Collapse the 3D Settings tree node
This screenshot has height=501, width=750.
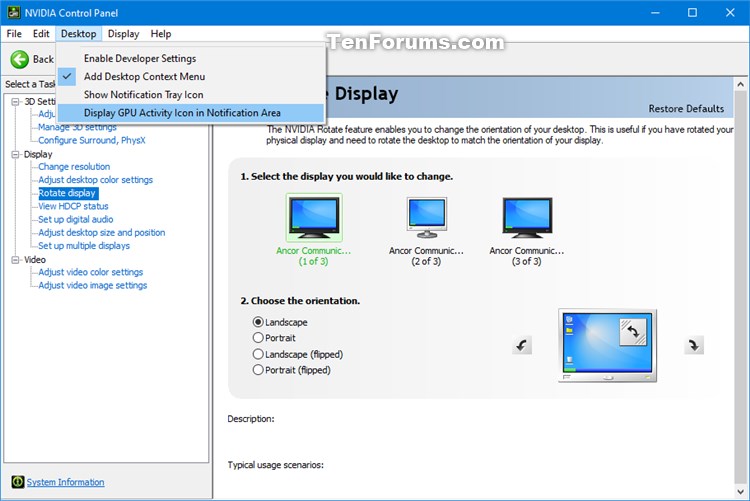coord(15,101)
